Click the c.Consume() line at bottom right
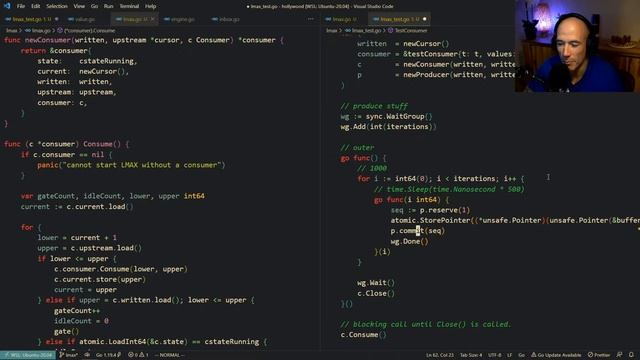This screenshot has width=640, height=360. (x=363, y=335)
